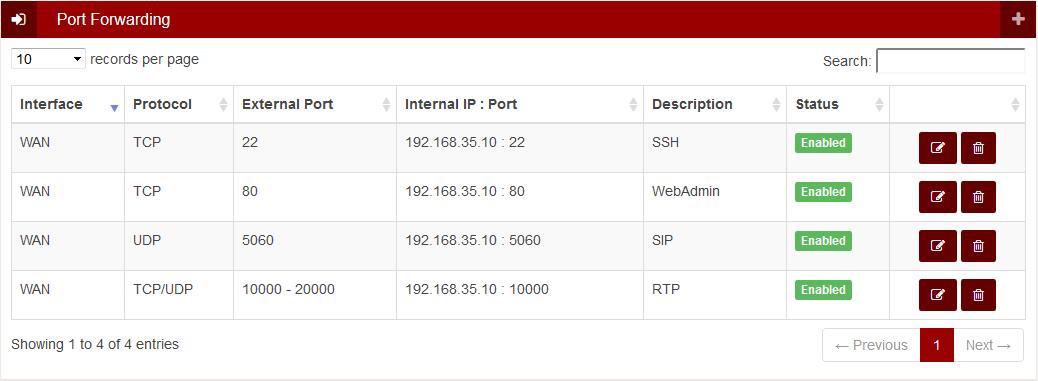Toggle the Enabled status of RTP rule
Viewport: 1038px width, 381px height.
coord(823,290)
